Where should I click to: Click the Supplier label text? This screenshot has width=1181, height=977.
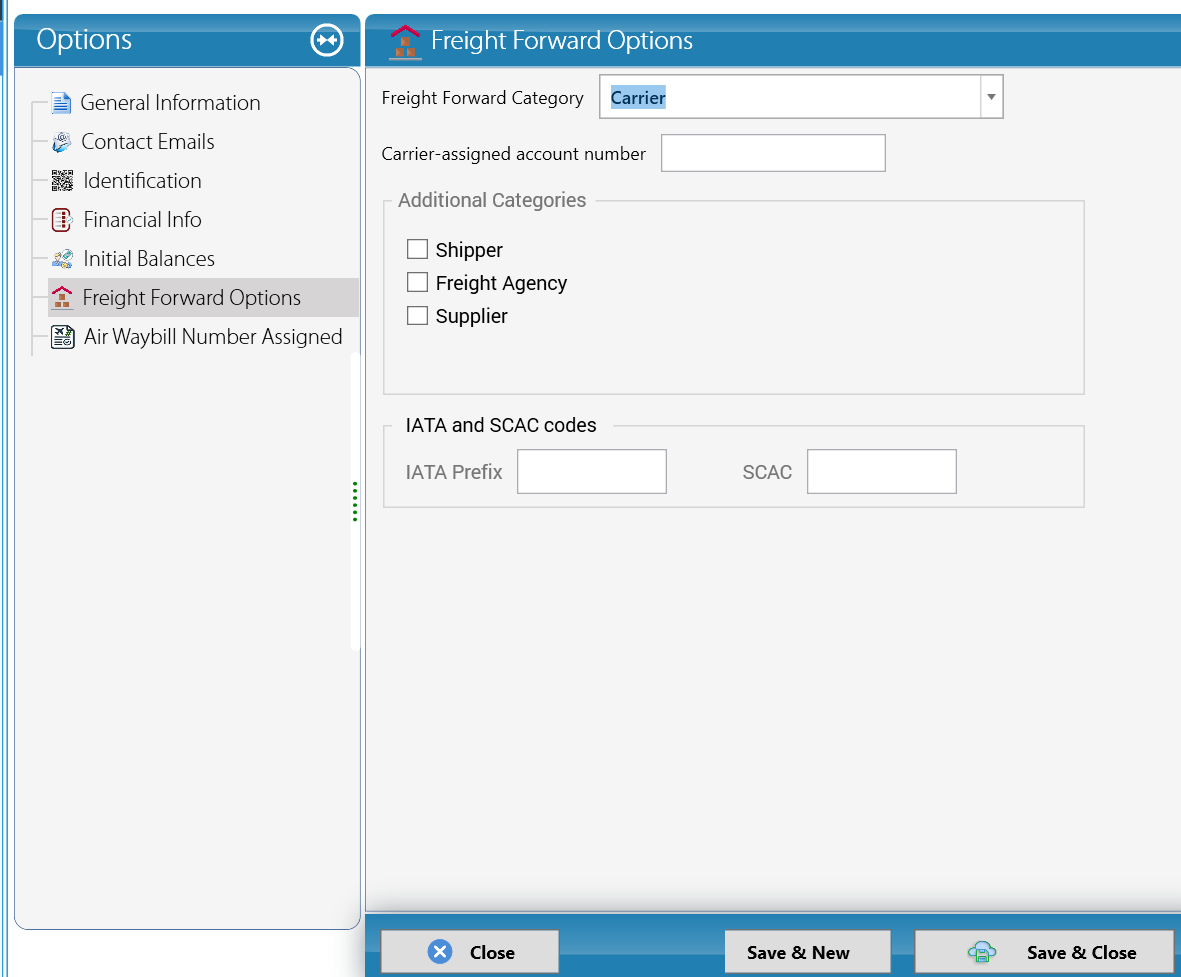(x=471, y=316)
